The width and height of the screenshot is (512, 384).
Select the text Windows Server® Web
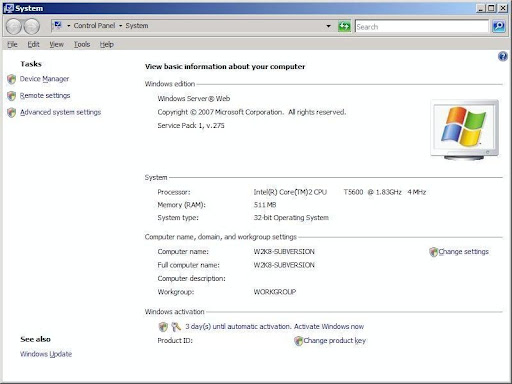point(194,99)
